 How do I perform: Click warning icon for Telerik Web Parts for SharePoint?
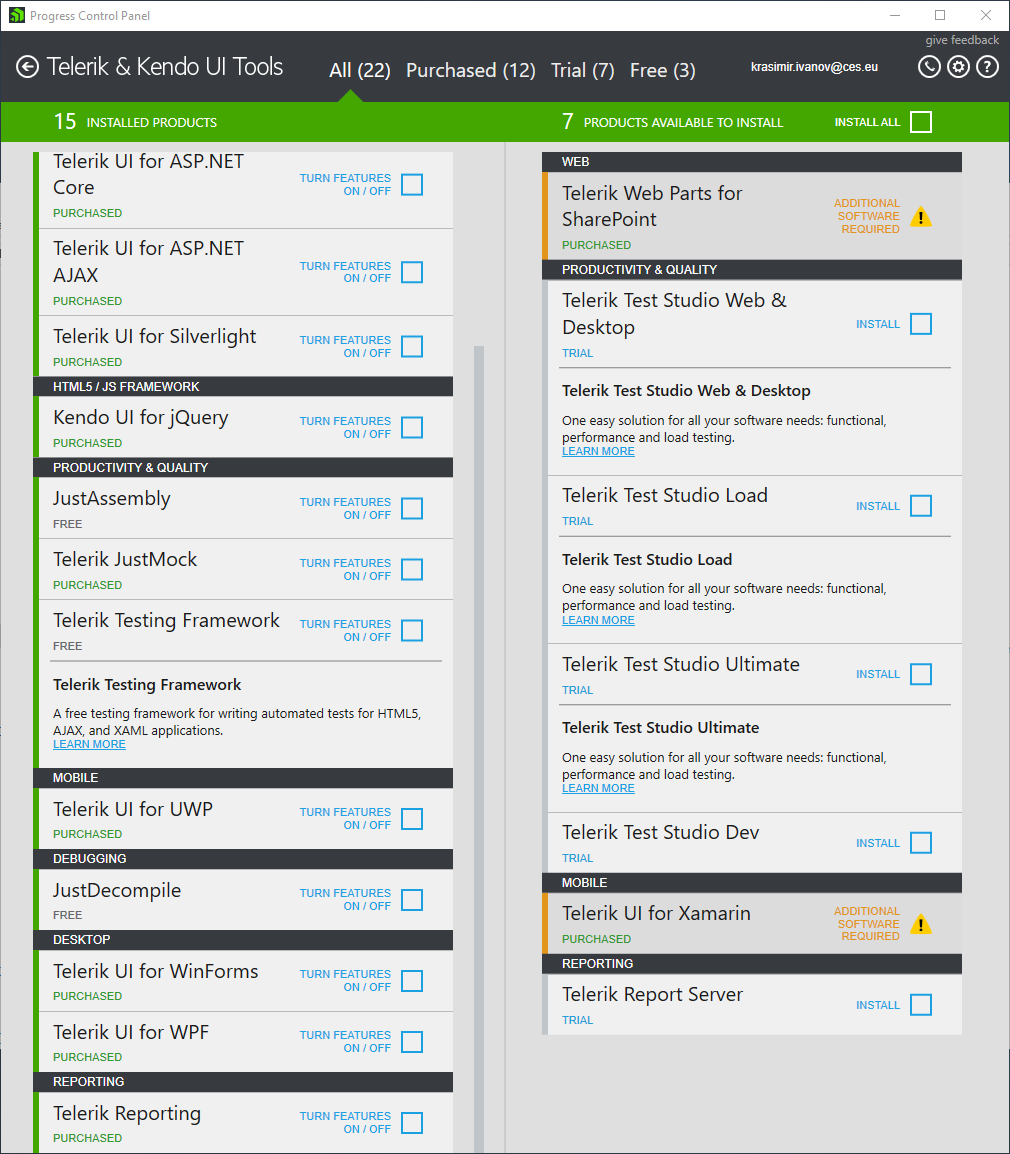pyautogui.click(x=921, y=217)
